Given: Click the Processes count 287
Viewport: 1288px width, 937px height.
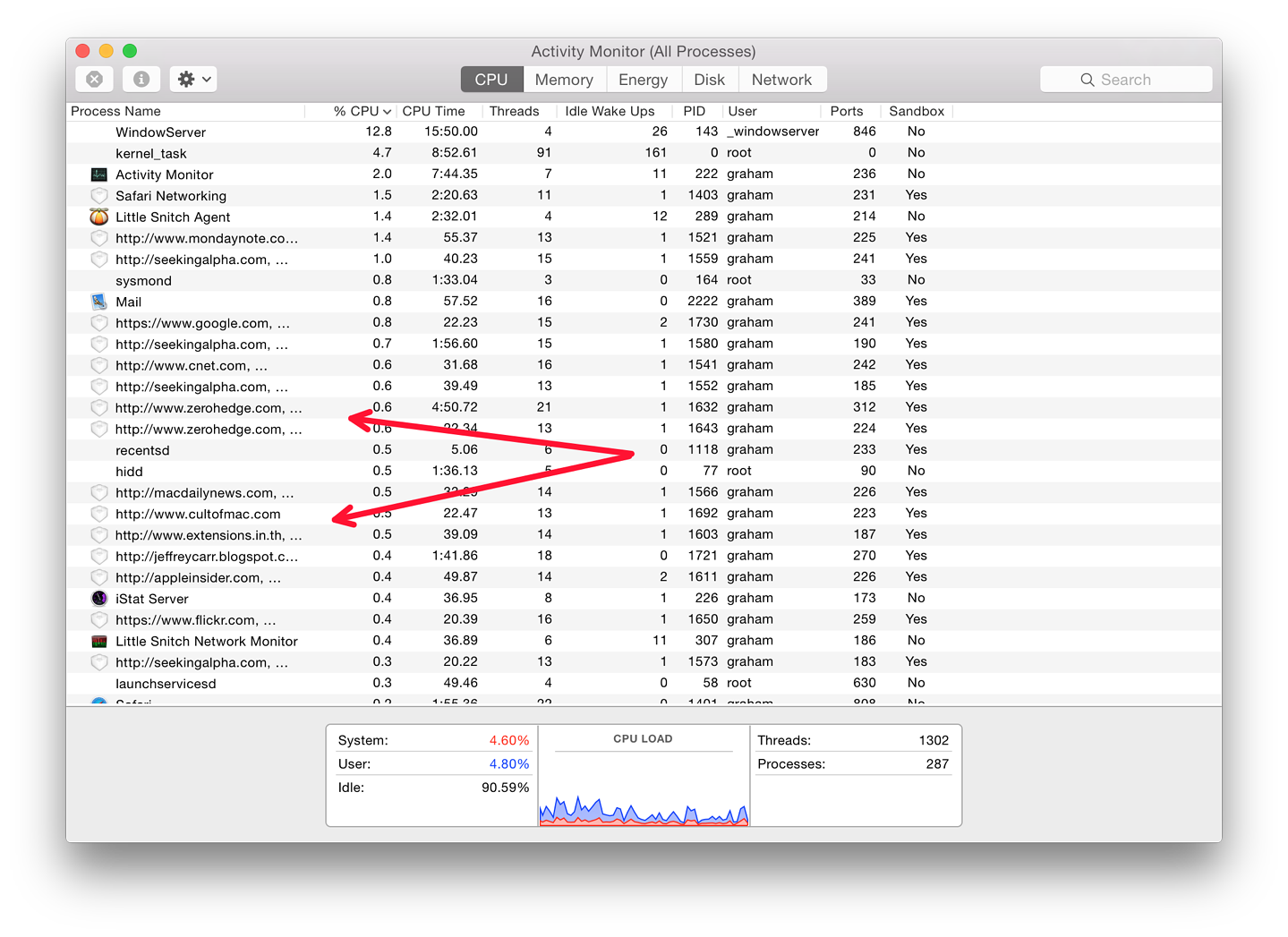Looking at the screenshot, I should tap(937, 764).
